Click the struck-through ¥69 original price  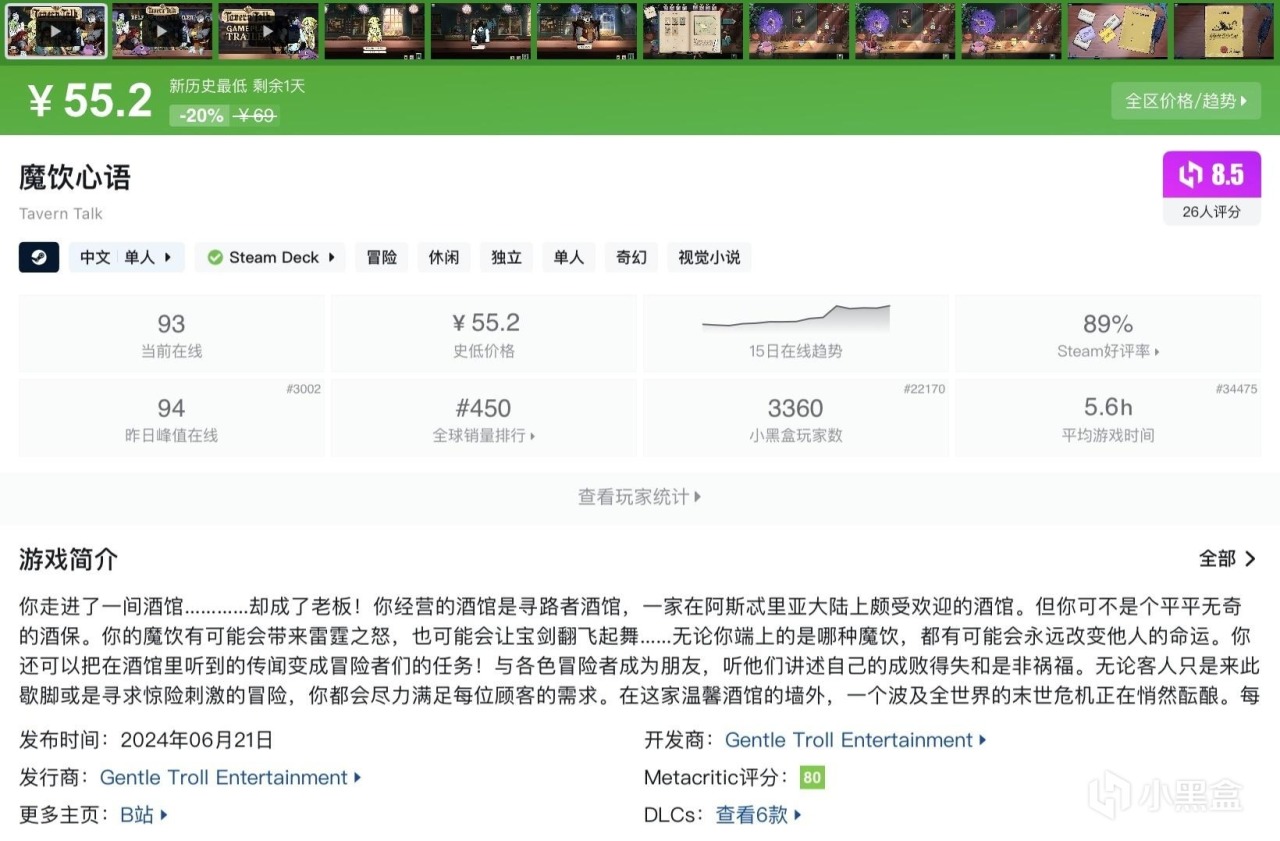pyautogui.click(x=255, y=115)
